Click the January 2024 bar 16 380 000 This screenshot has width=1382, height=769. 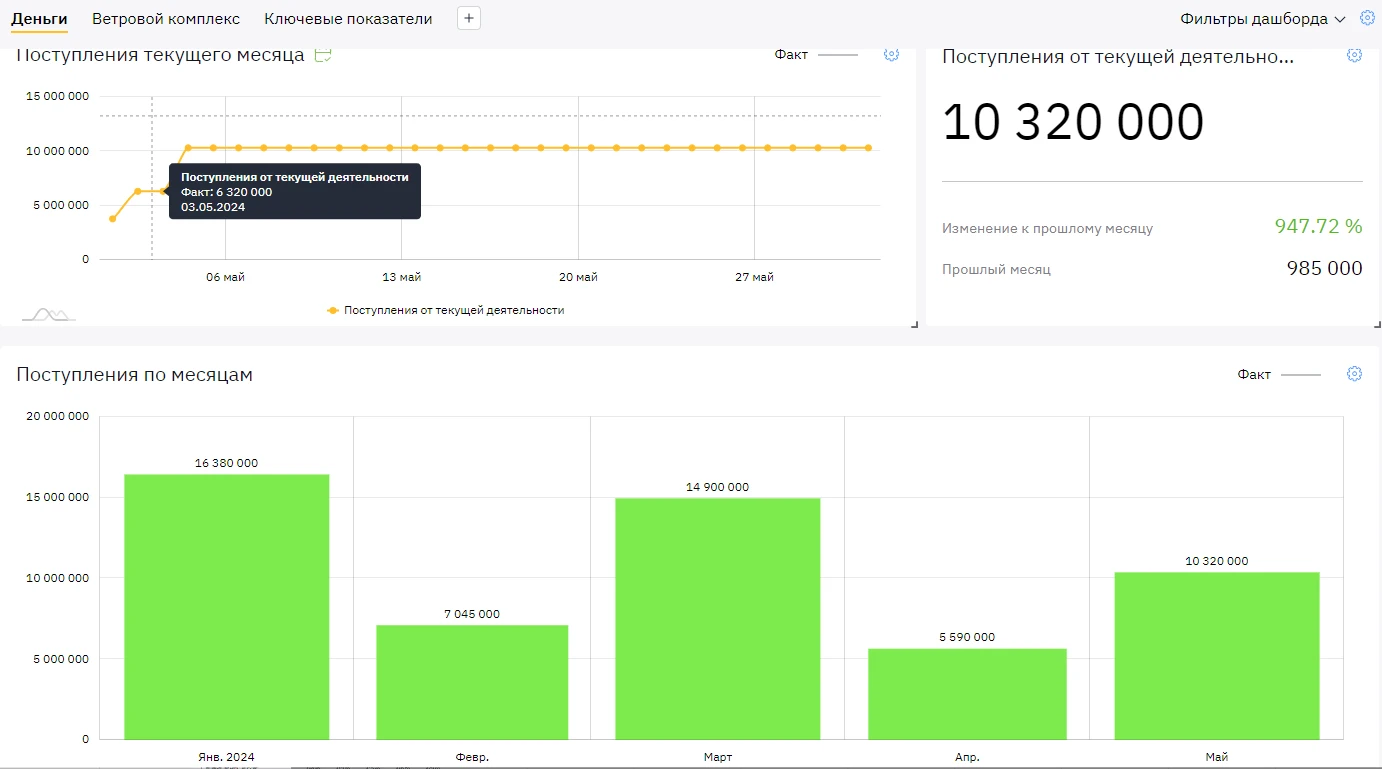(x=227, y=606)
